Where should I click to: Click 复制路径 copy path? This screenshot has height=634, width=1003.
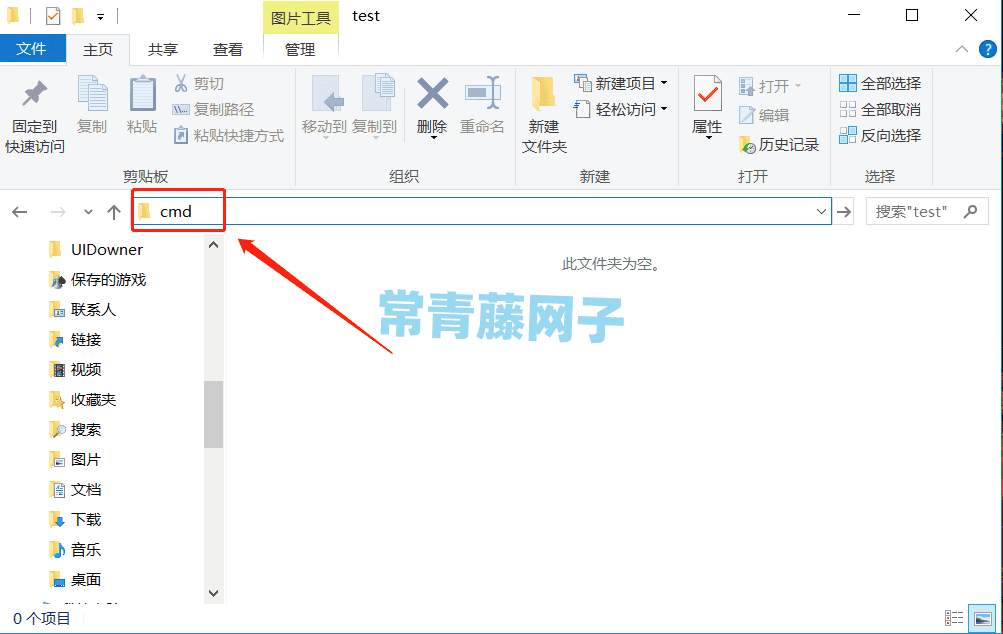(214, 109)
